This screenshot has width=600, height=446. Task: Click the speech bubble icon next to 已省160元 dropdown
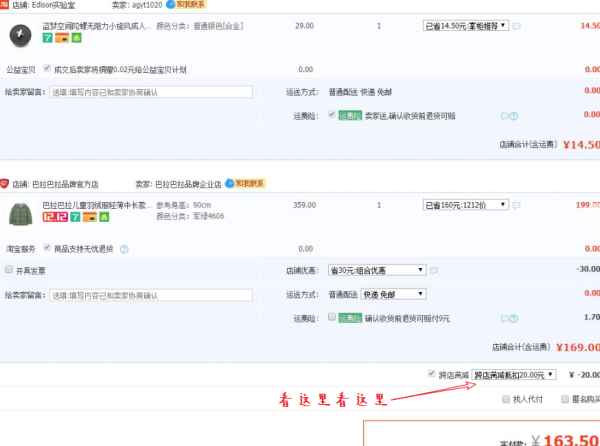517,205
